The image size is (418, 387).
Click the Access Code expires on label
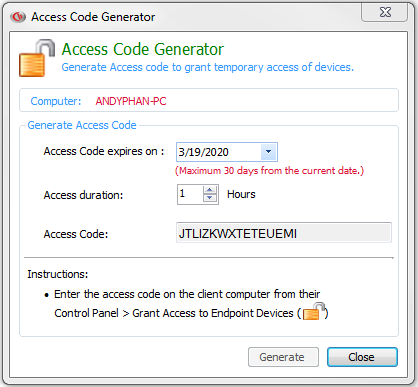pyautogui.click(x=104, y=151)
